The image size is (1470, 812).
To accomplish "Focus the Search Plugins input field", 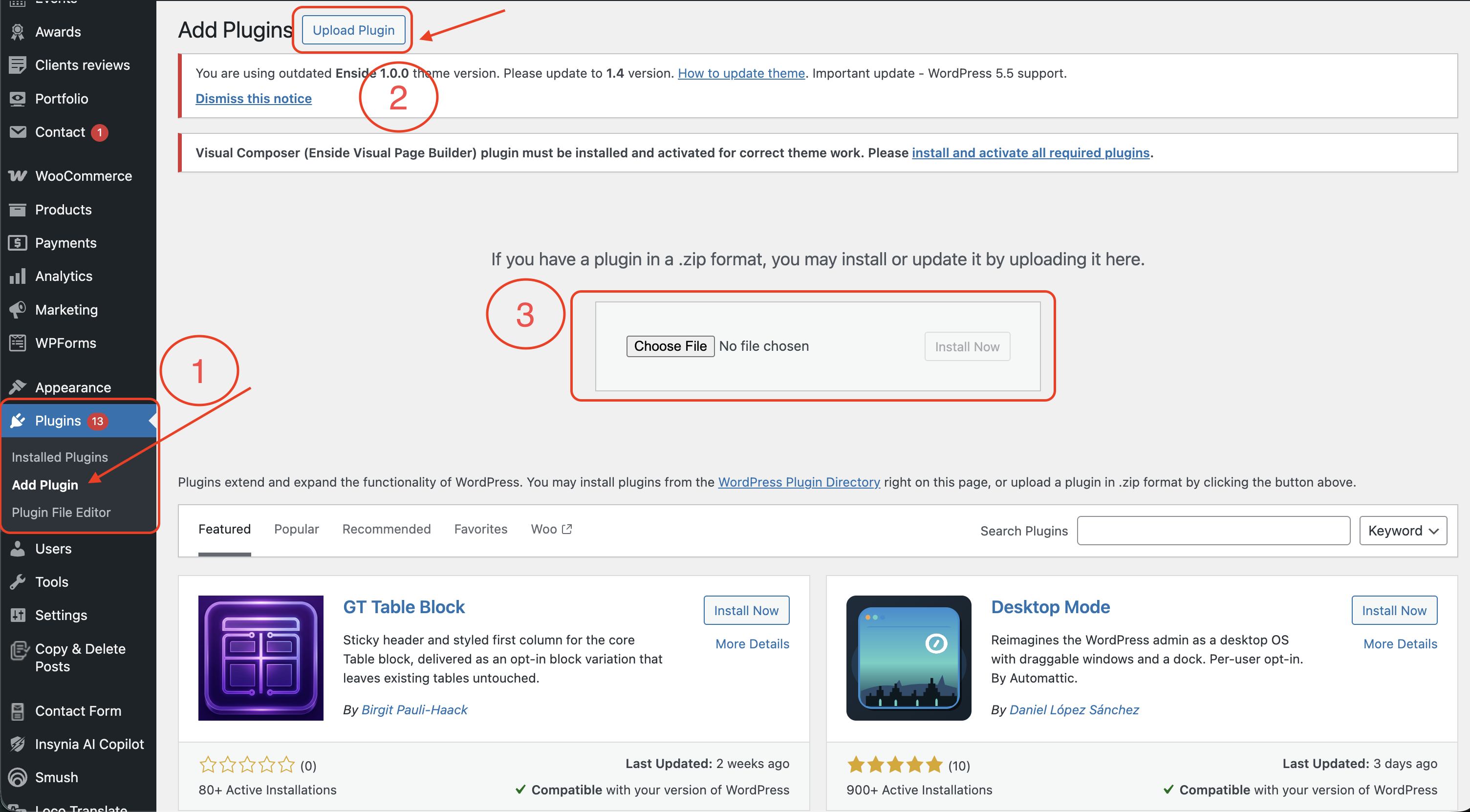I will click(x=1213, y=531).
